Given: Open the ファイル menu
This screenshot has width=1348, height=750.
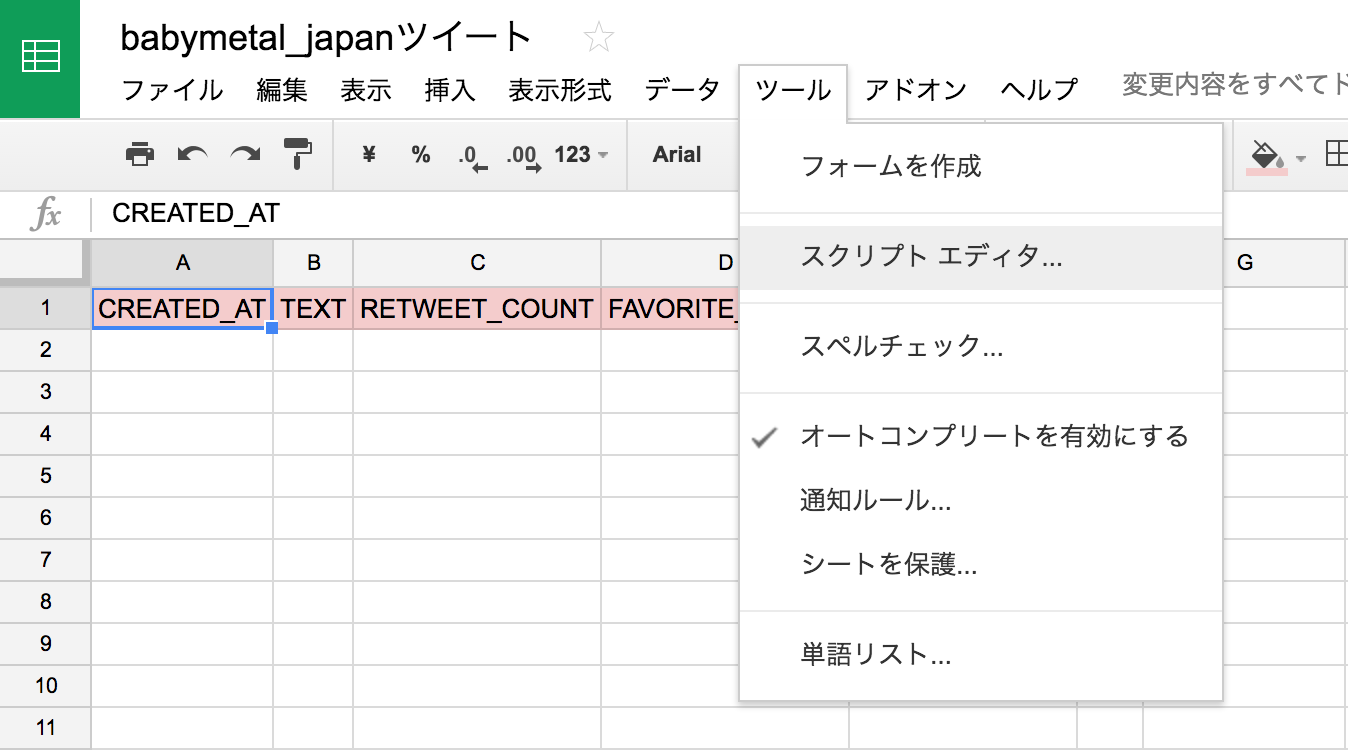Looking at the screenshot, I should (x=172, y=90).
